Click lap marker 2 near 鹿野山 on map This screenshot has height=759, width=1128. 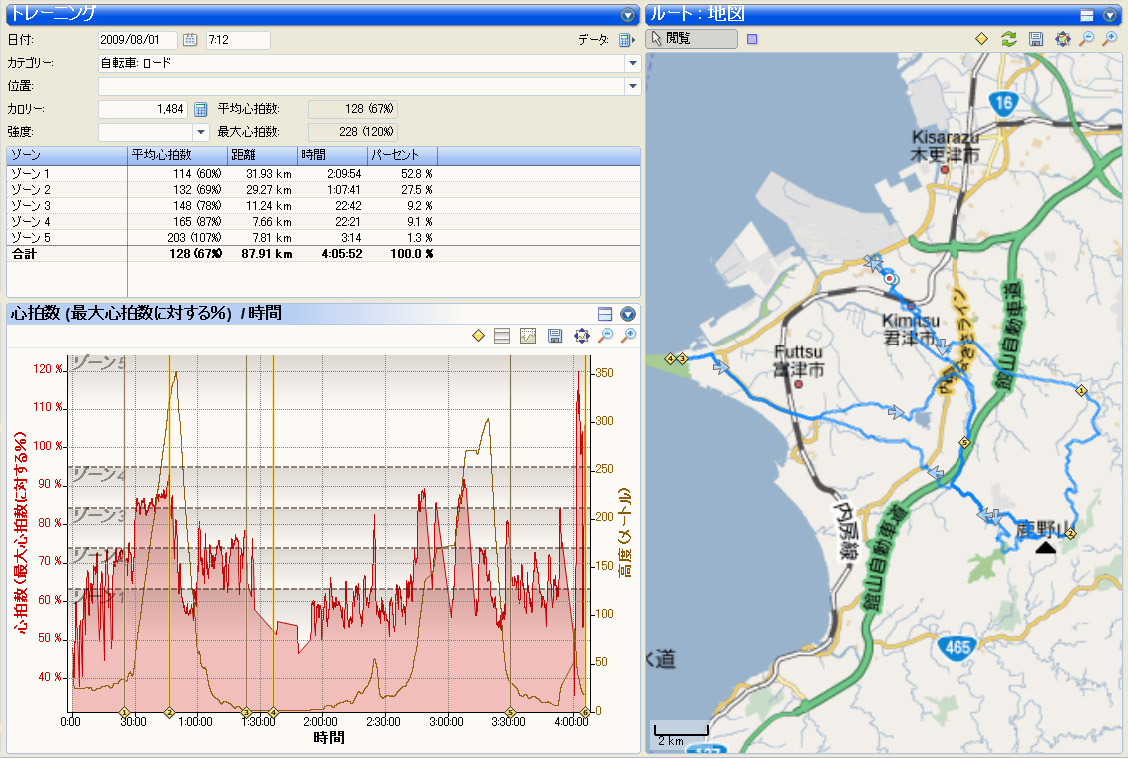pos(1070,533)
